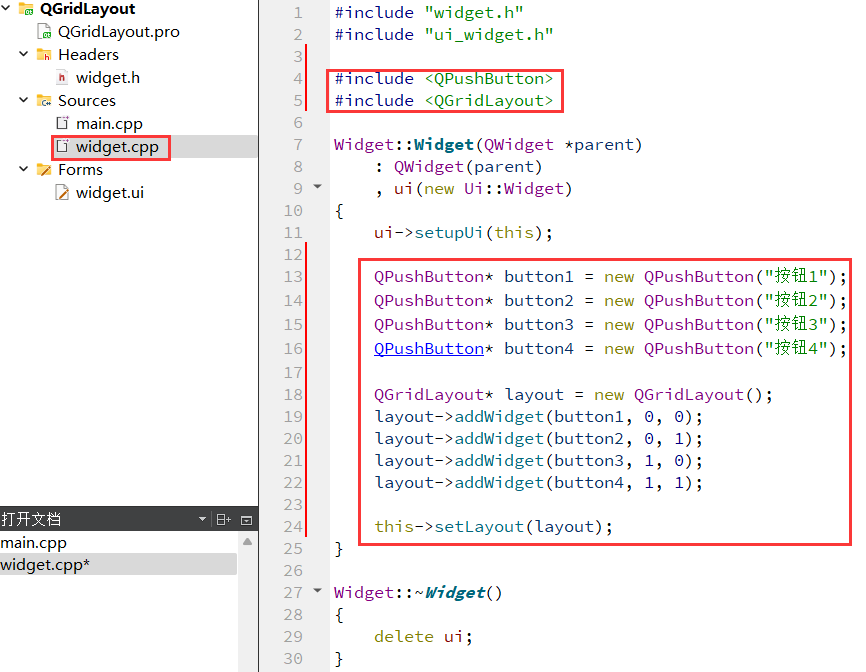Click the button3 variable on line 15
The image size is (866, 672).
click(538, 324)
